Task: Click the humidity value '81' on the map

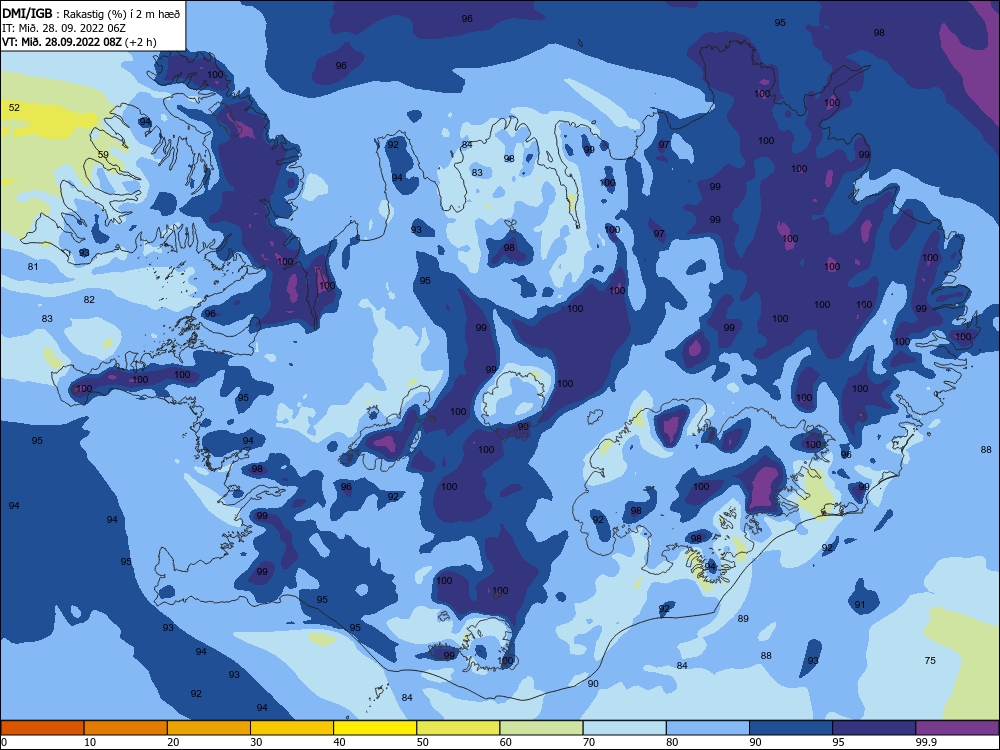Action: [x=33, y=267]
